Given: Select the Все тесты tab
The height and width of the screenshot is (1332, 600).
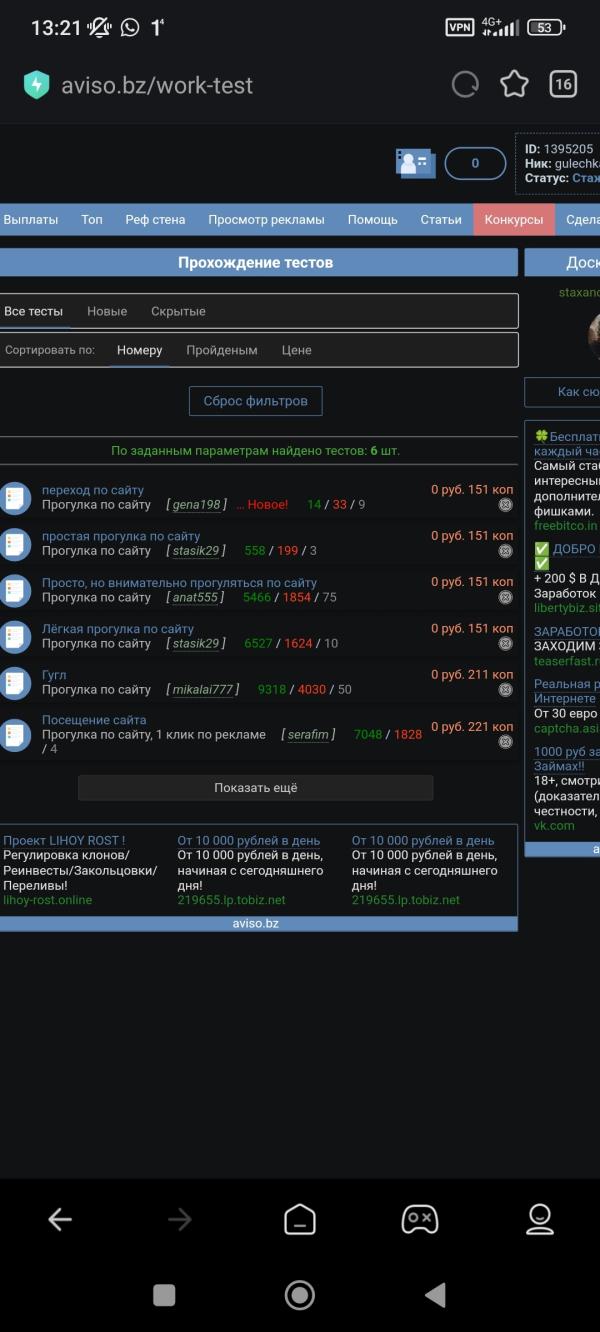Looking at the screenshot, I should coord(33,311).
